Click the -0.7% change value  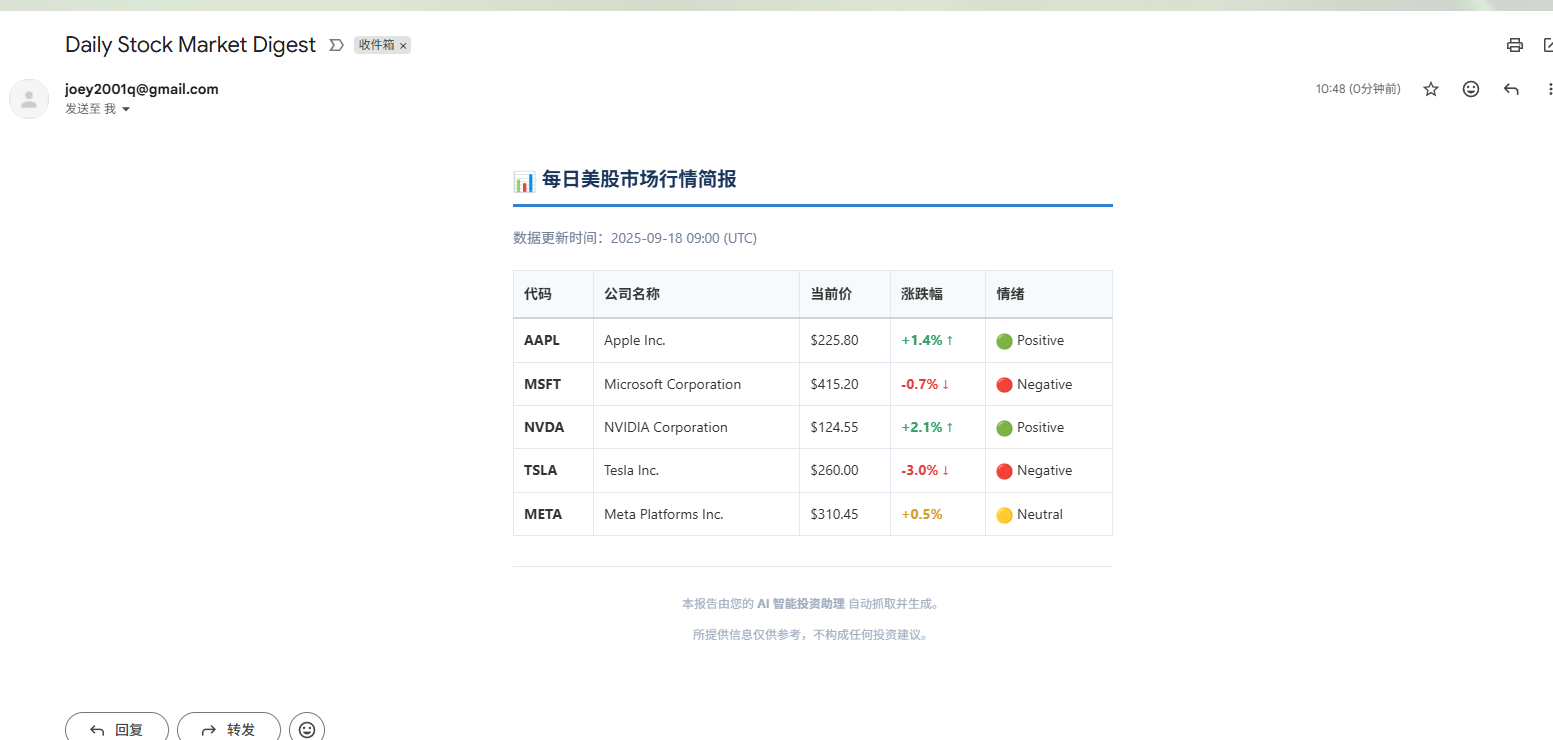(x=920, y=384)
